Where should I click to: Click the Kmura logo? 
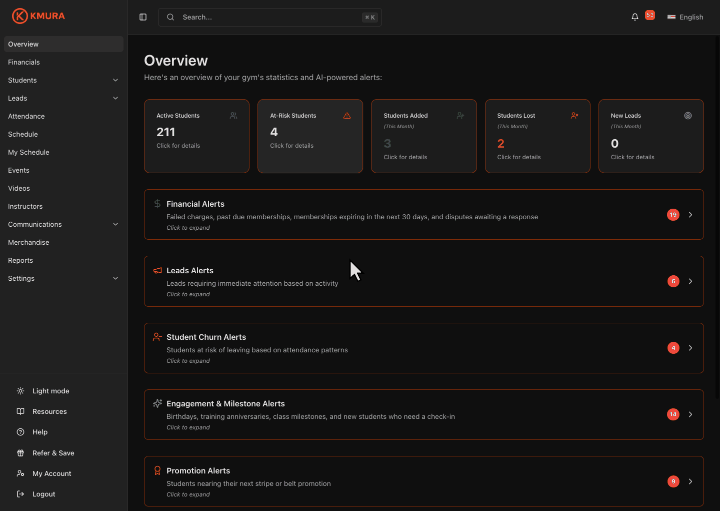(38, 16)
